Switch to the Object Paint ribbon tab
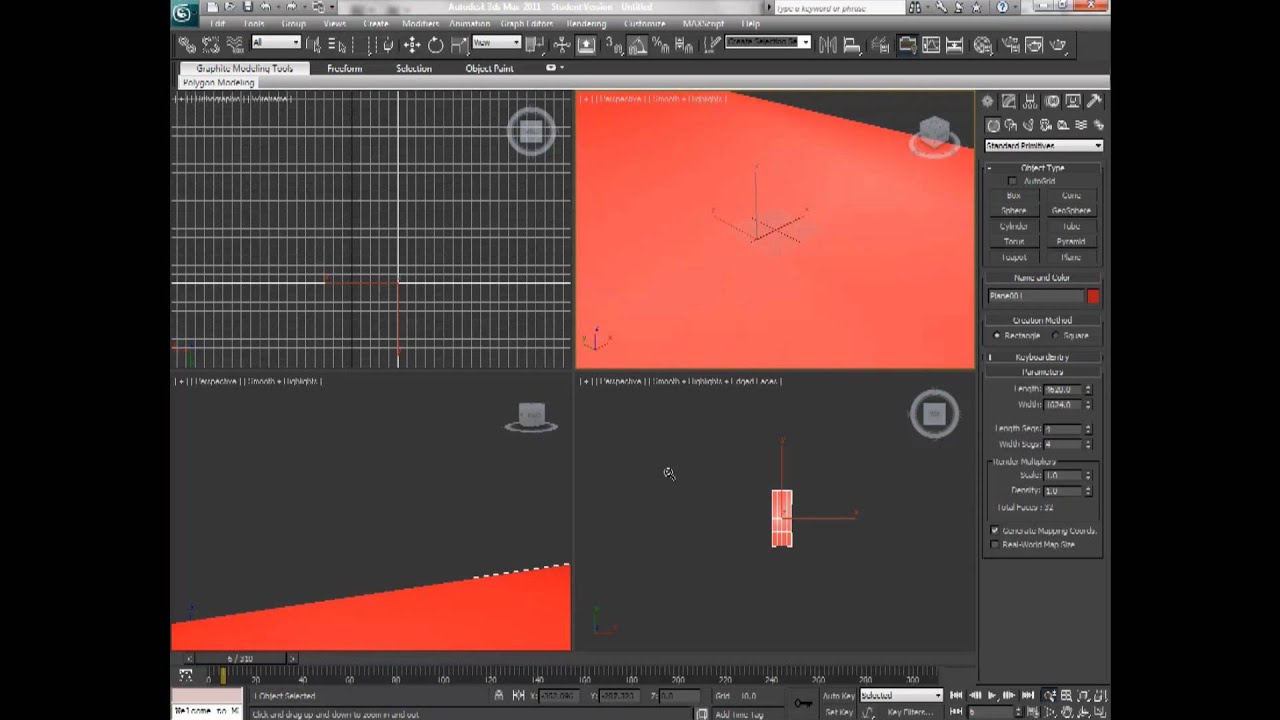 coord(489,68)
